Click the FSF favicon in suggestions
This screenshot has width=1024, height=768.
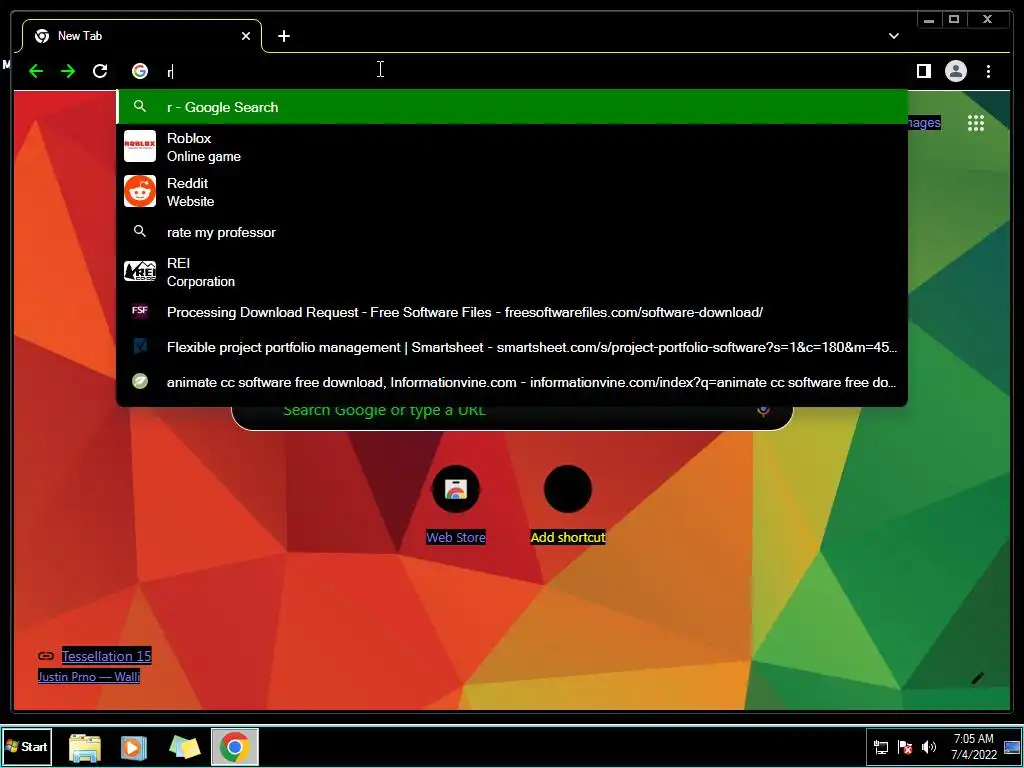(140, 311)
